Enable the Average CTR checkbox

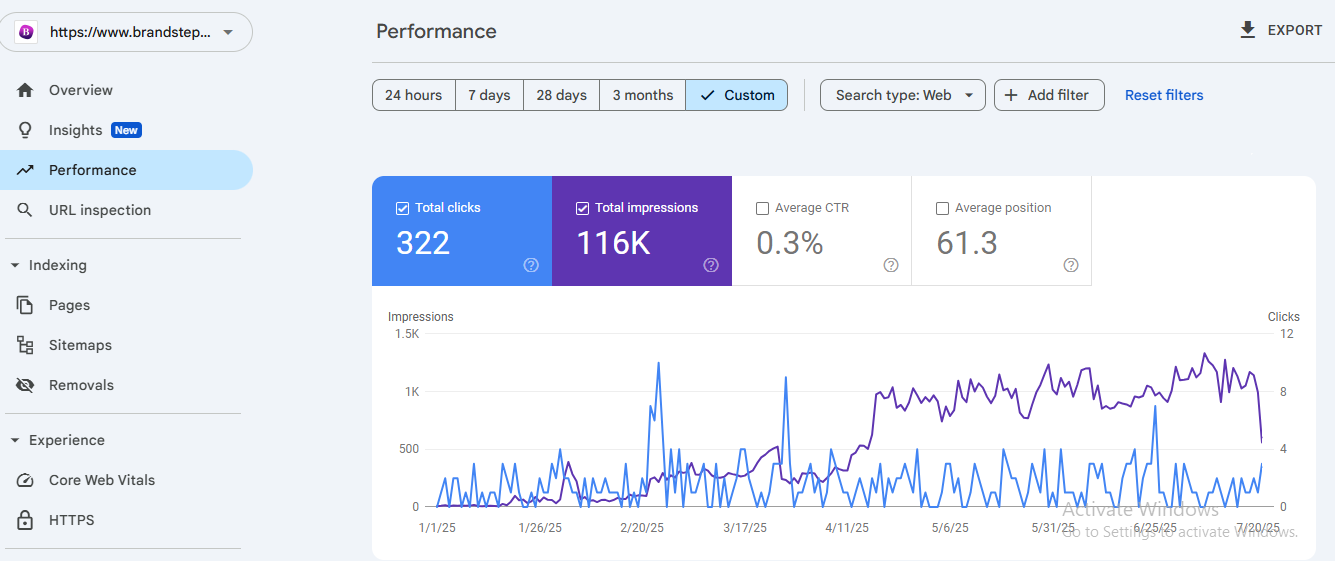[x=763, y=208]
